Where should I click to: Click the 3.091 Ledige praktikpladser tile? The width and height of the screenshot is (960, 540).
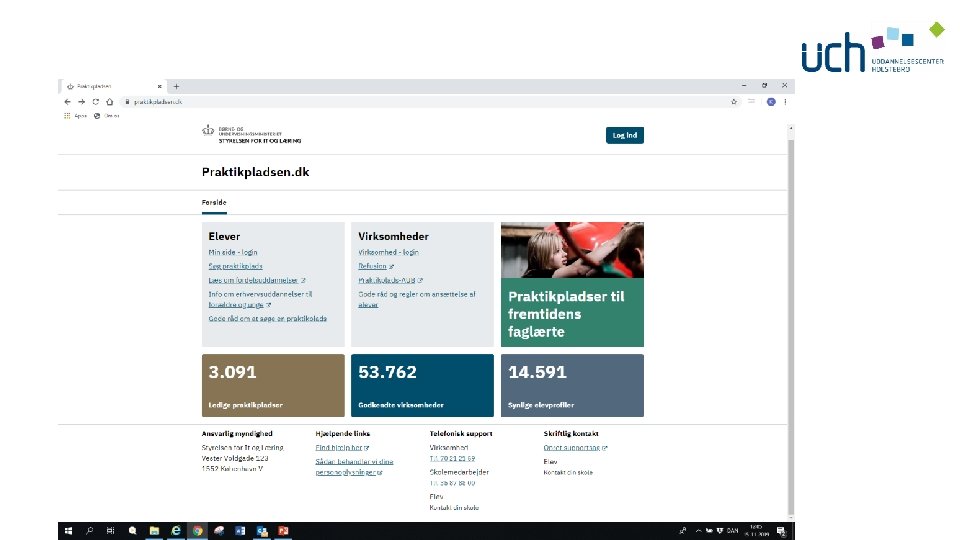click(273, 385)
